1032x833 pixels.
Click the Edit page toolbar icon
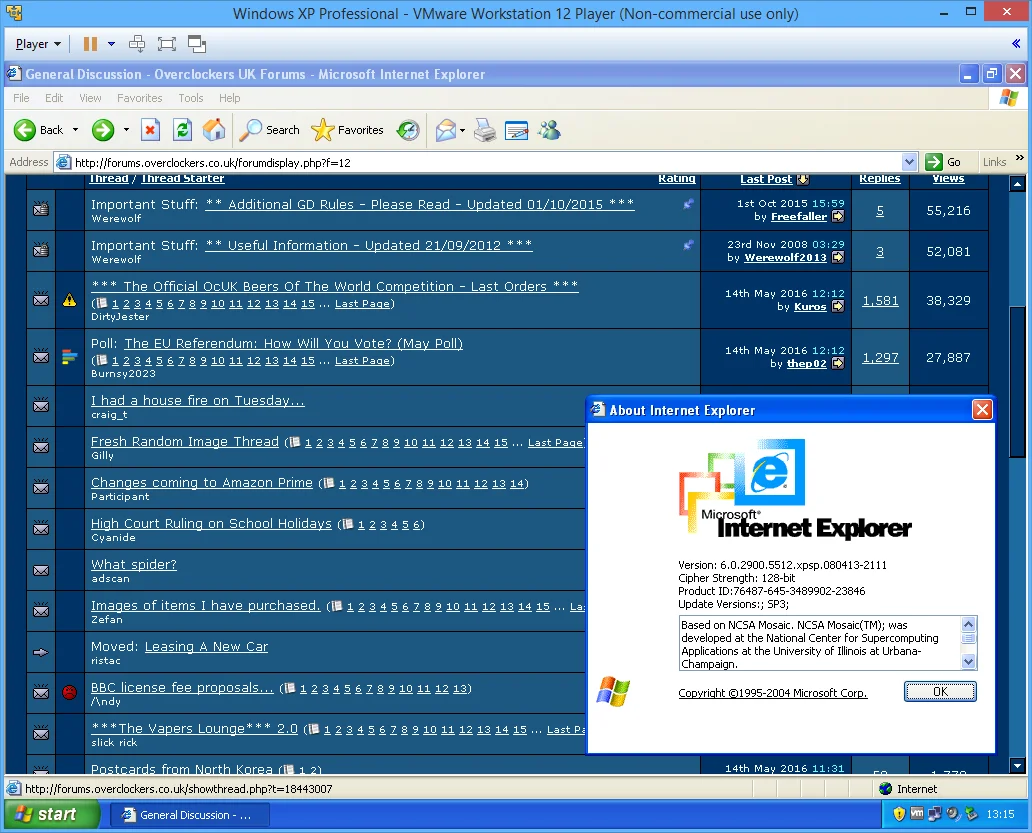pos(517,130)
